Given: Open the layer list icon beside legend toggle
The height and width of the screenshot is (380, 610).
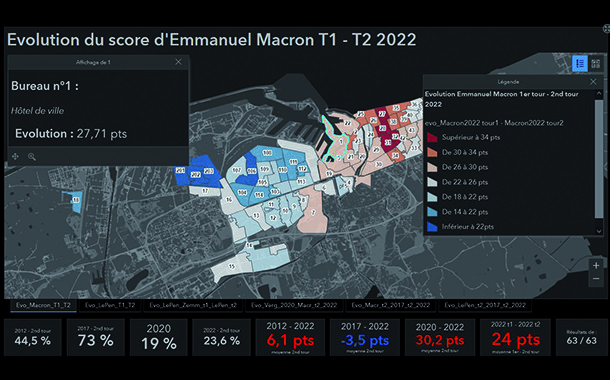Looking at the screenshot, I should pyautogui.click(x=595, y=63).
